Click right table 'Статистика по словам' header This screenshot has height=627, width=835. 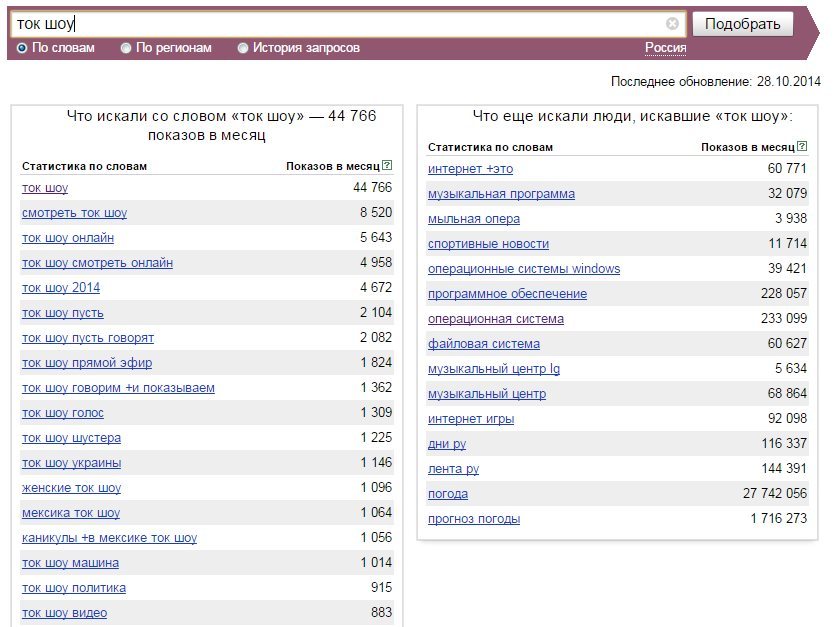click(490, 148)
